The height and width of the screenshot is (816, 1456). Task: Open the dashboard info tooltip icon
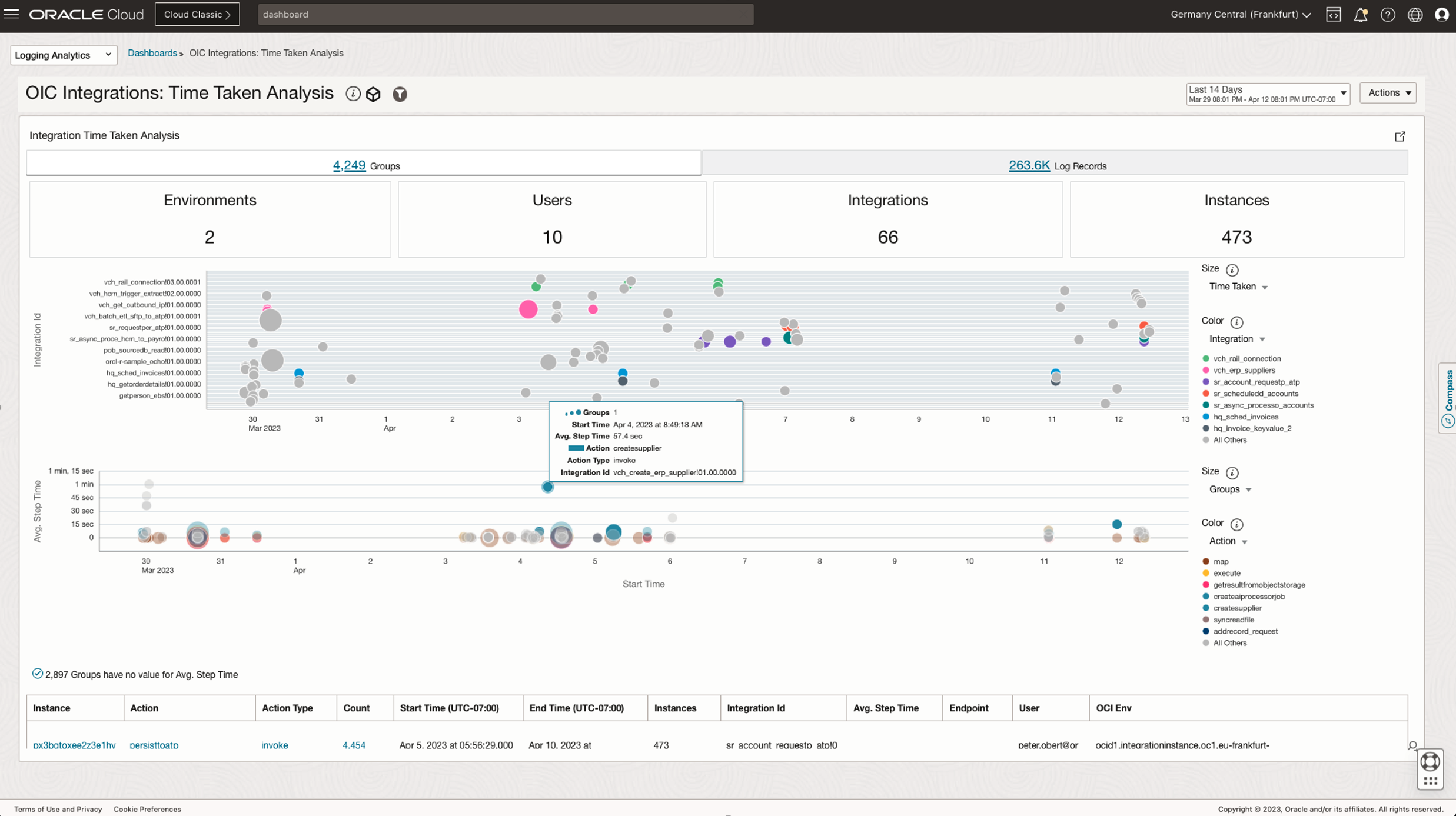353,94
